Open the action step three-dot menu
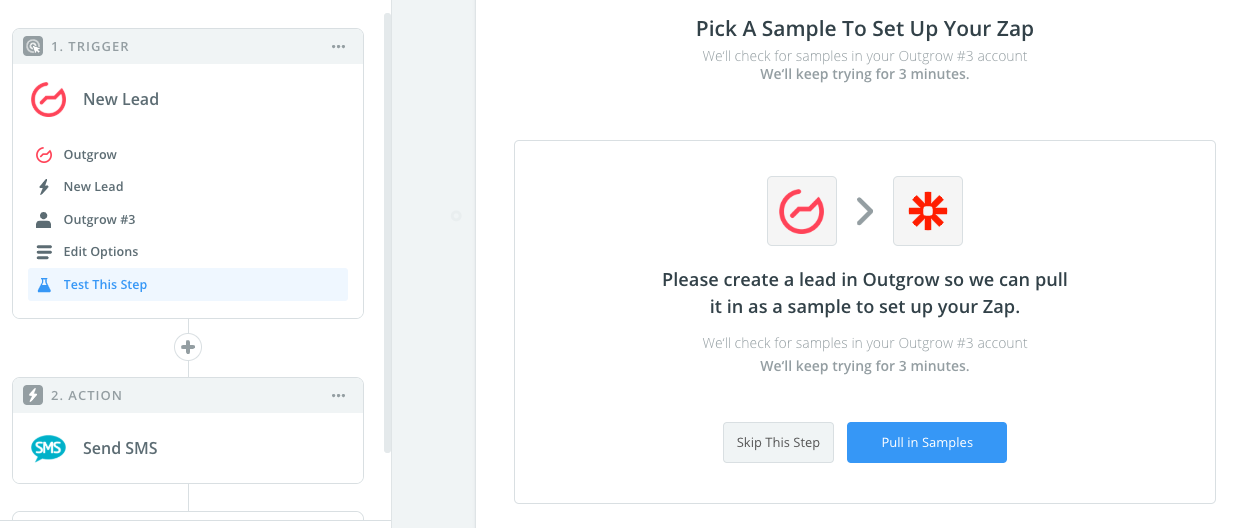The height and width of the screenshot is (528, 1249). [339, 395]
